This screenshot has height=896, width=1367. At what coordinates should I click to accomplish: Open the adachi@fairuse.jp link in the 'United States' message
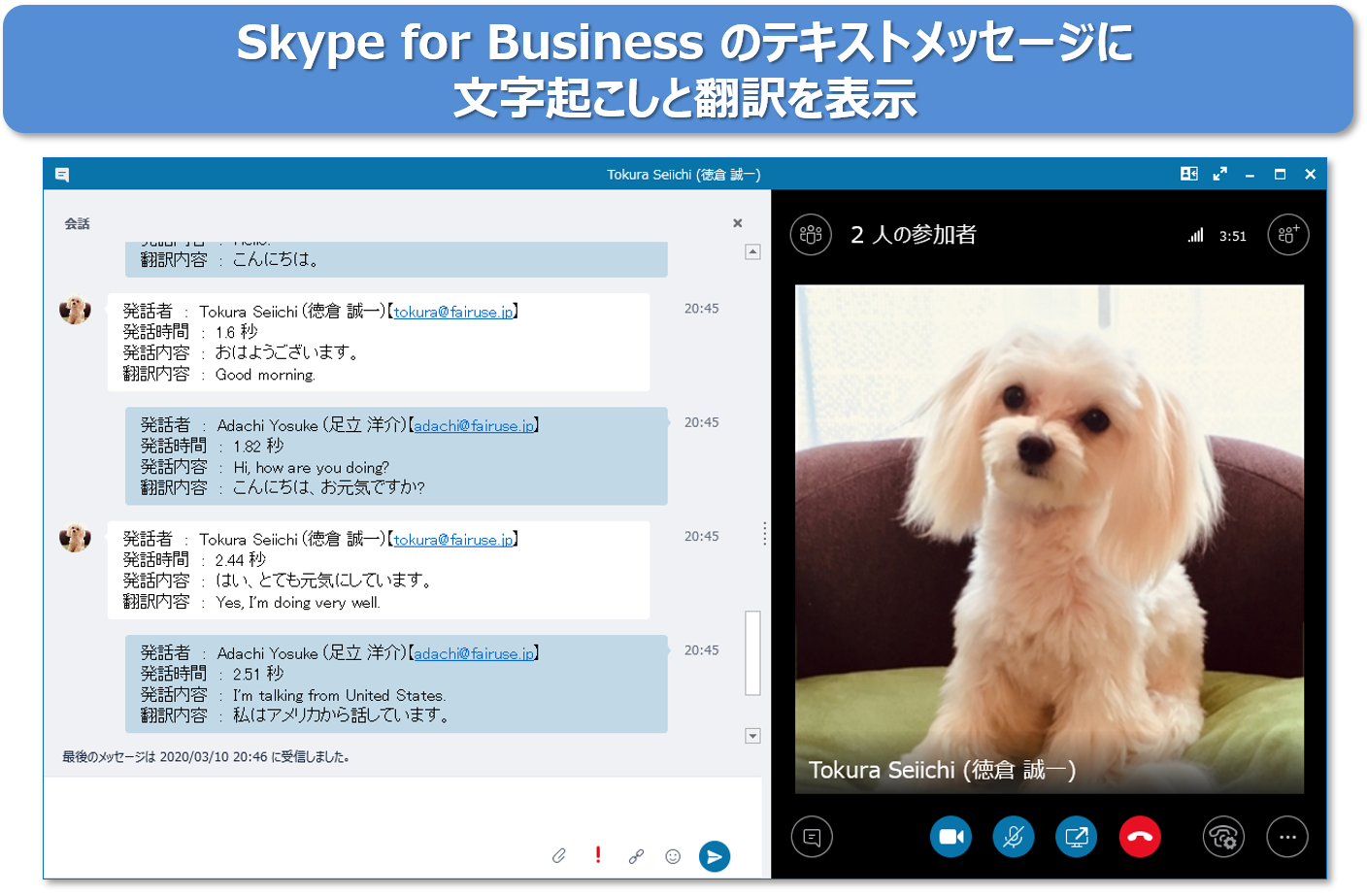pyautogui.click(x=474, y=653)
